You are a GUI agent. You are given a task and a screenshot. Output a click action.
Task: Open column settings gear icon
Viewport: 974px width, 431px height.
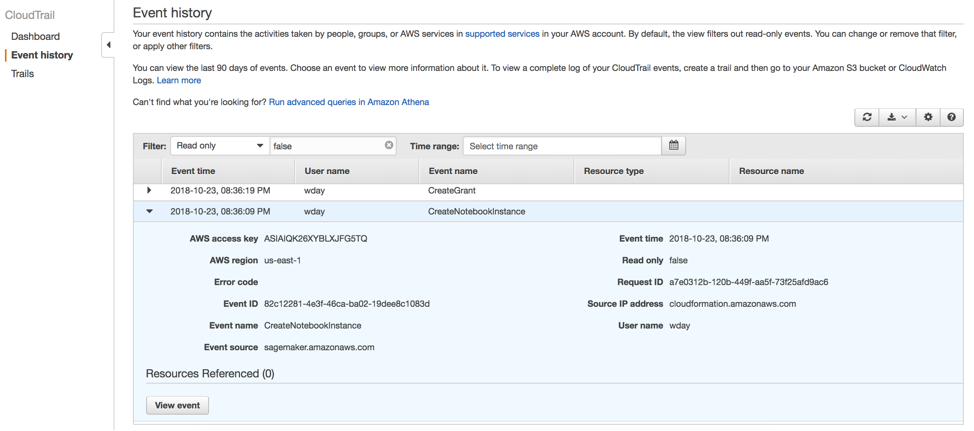[928, 117]
